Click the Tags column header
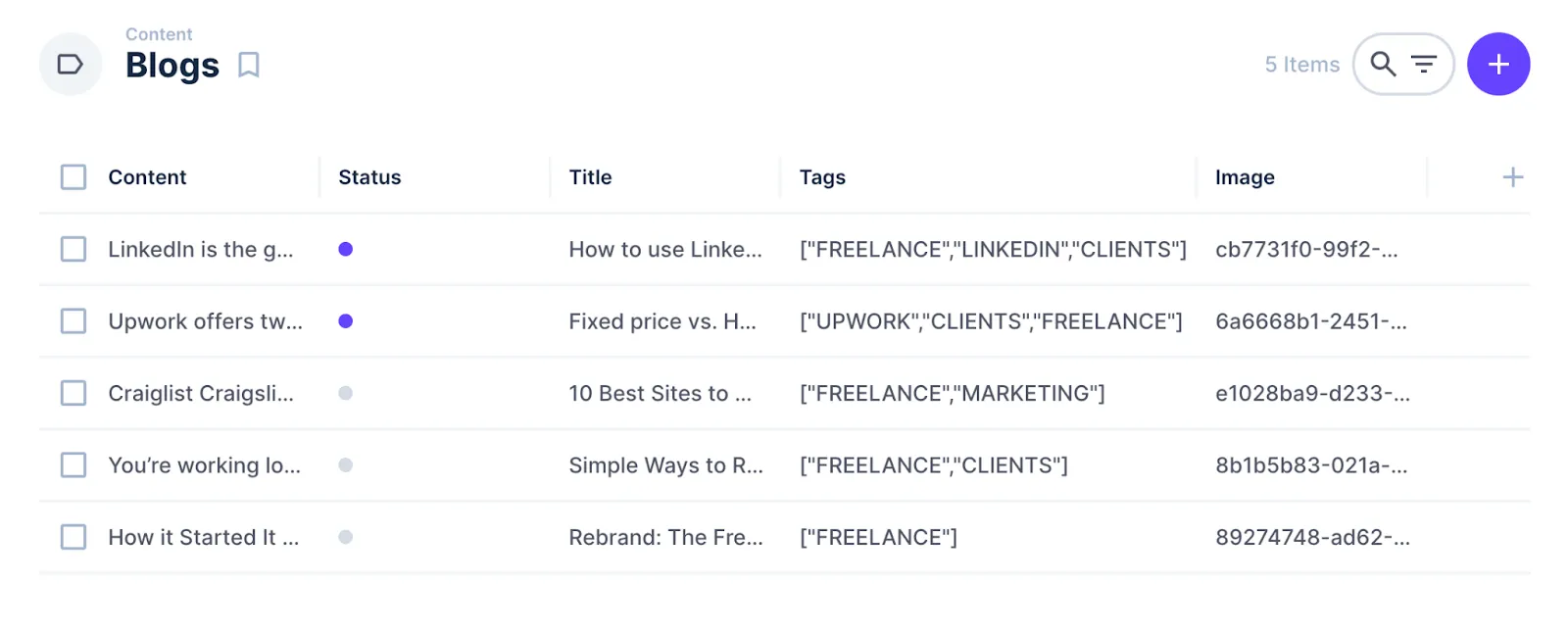Image resolution: width=1568 pixels, height=633 pixels. pos(822,176)
